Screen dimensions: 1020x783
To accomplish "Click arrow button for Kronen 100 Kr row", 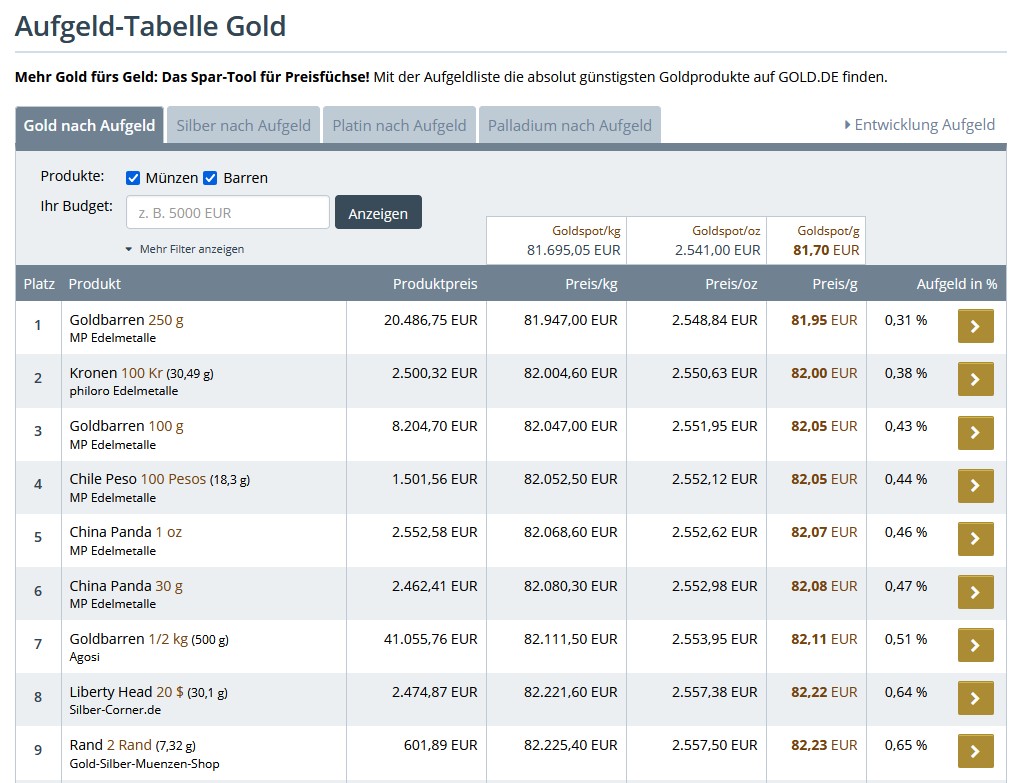I will coord(975,379).
